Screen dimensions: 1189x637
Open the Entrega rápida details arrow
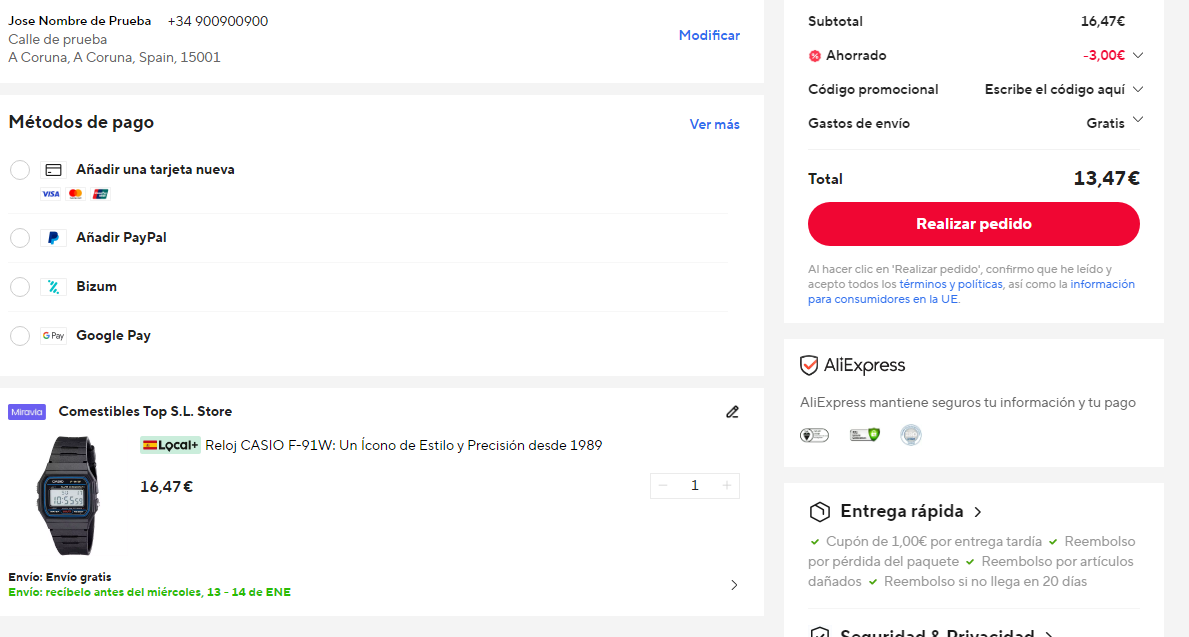coord(978,513)
